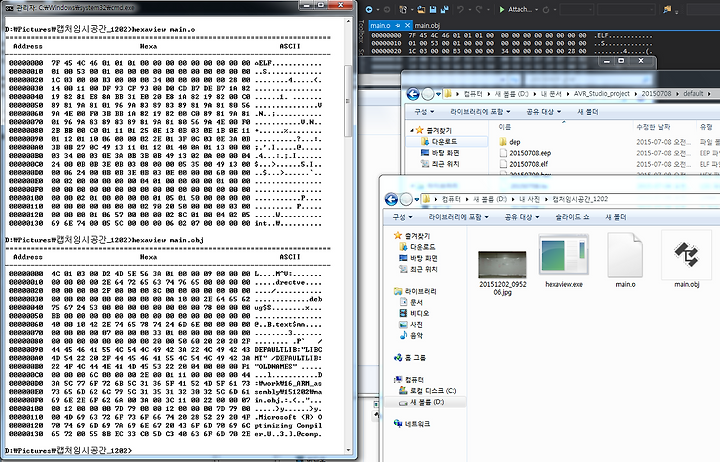
Task: Select 홈 그룹 in front Explorer sidebar
Action: point(410,357)
